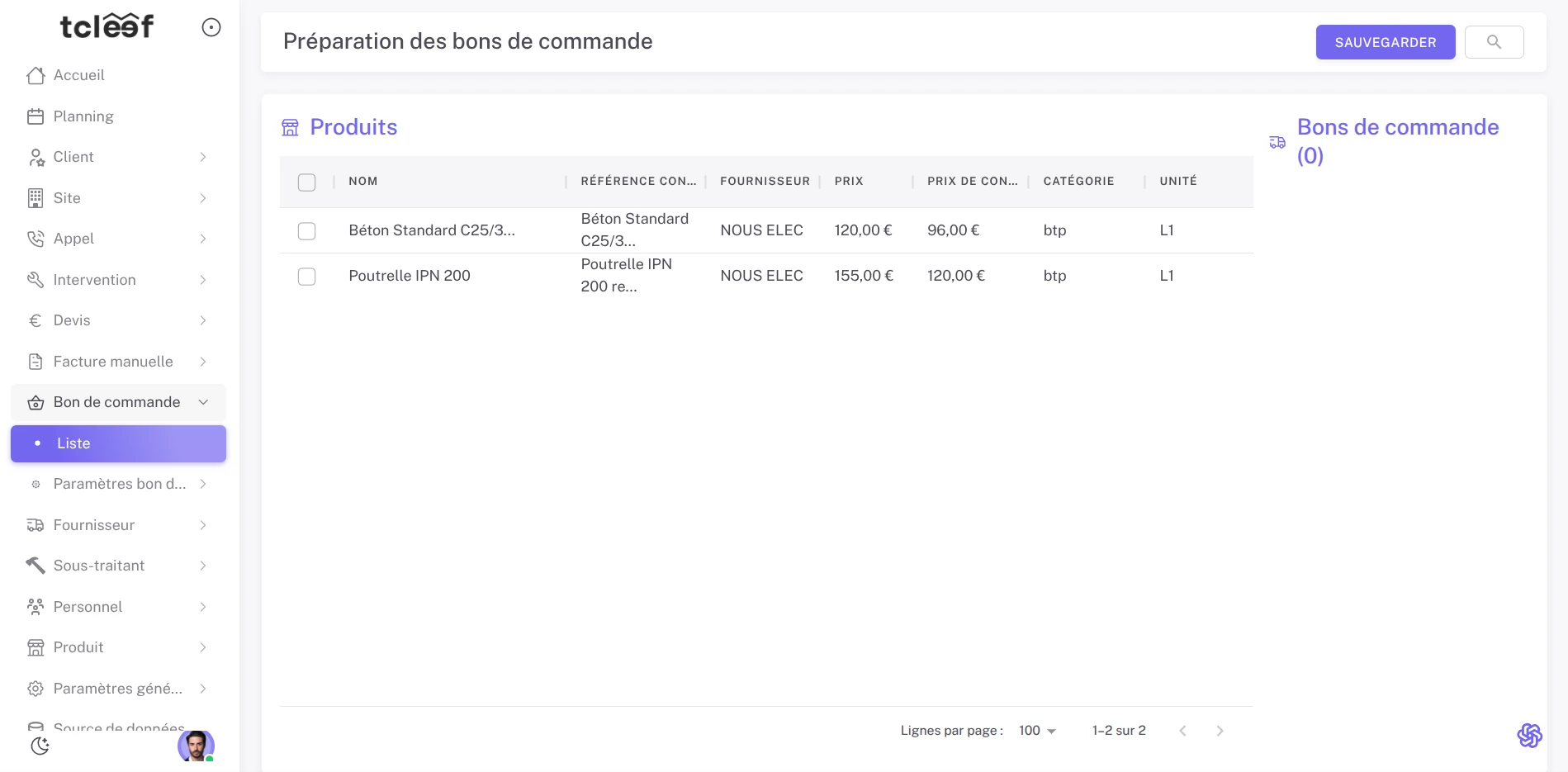This screenshot has width=1568, height=772.
Task: Open the AI assistant icon at bottom right
Action: pos(1529,735)
